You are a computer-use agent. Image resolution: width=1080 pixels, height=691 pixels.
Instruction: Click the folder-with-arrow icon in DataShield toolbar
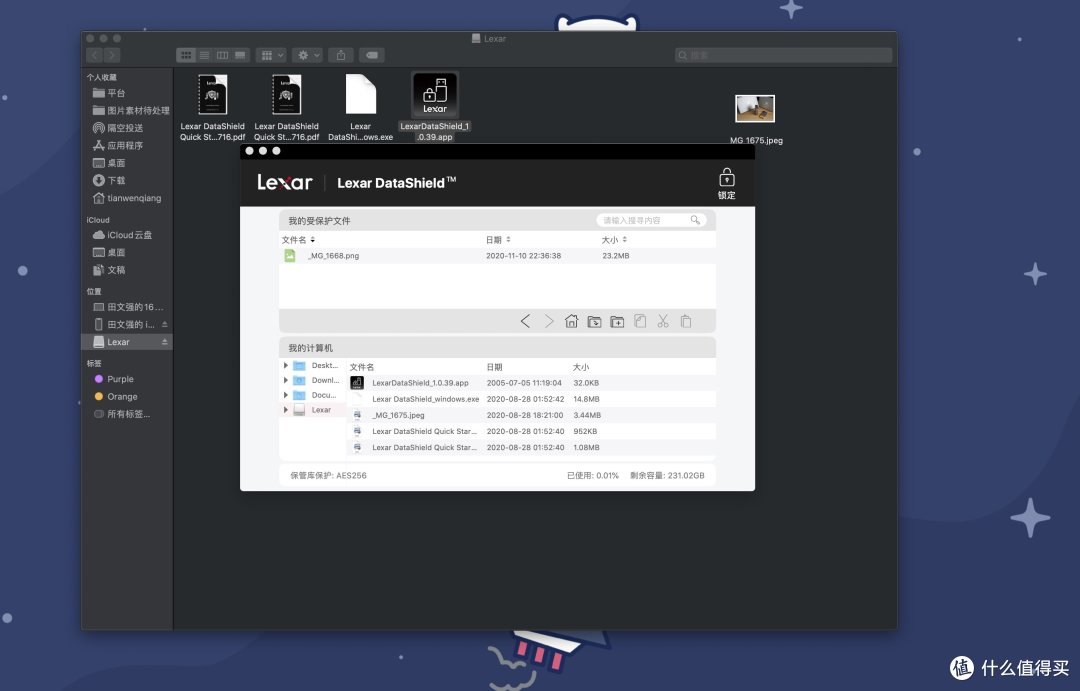(594, 321)
